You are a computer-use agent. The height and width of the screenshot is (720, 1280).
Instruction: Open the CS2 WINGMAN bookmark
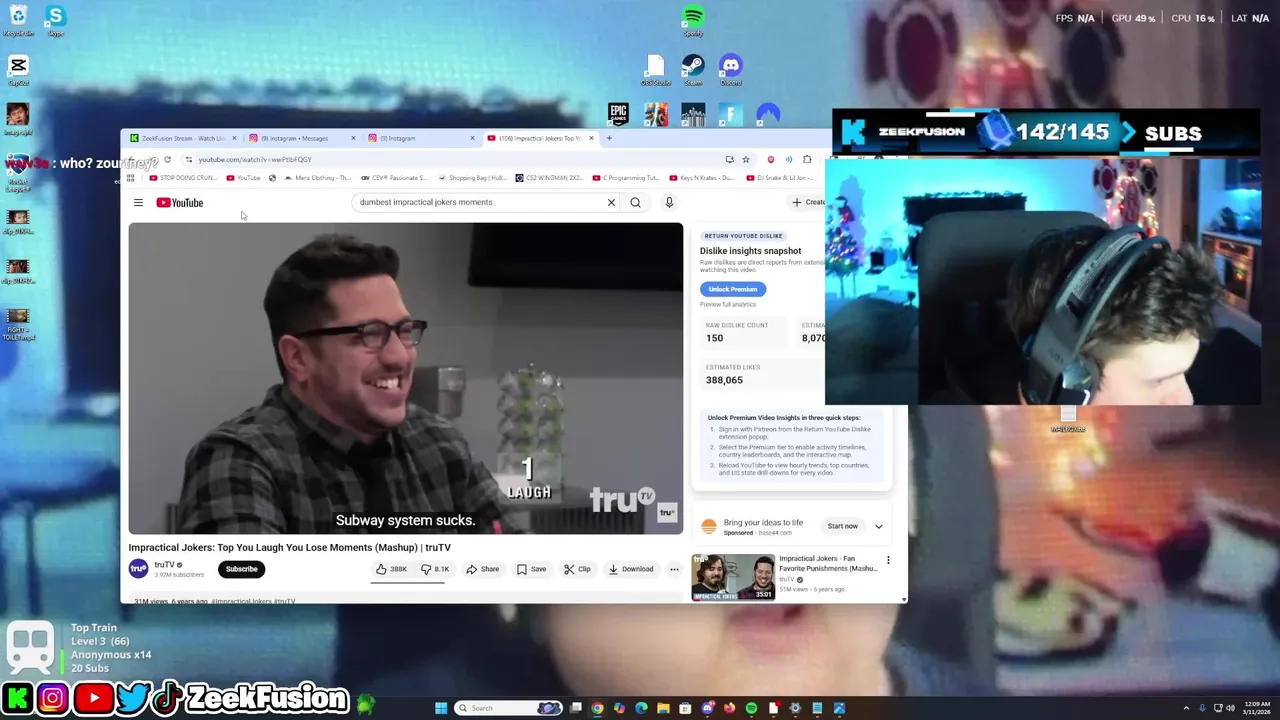pos(549,178)
